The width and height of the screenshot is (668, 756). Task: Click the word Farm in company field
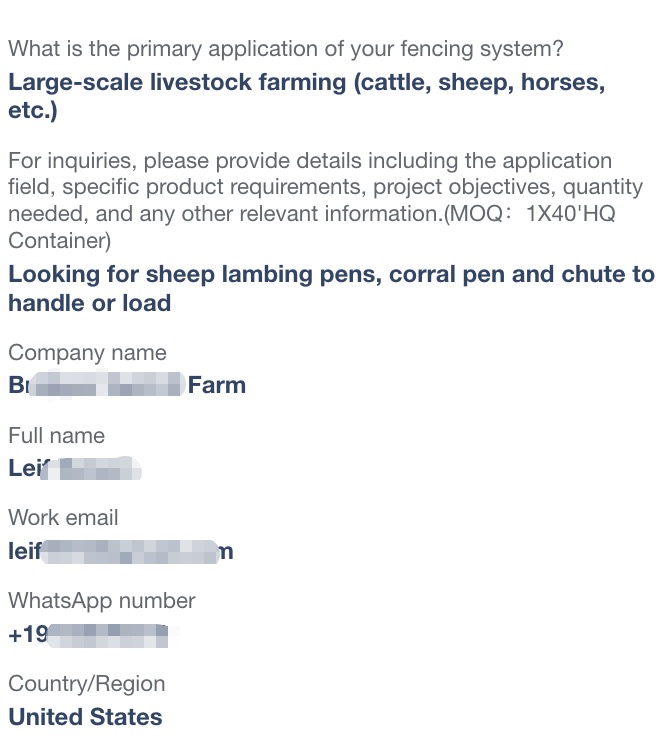click(217, 385)
